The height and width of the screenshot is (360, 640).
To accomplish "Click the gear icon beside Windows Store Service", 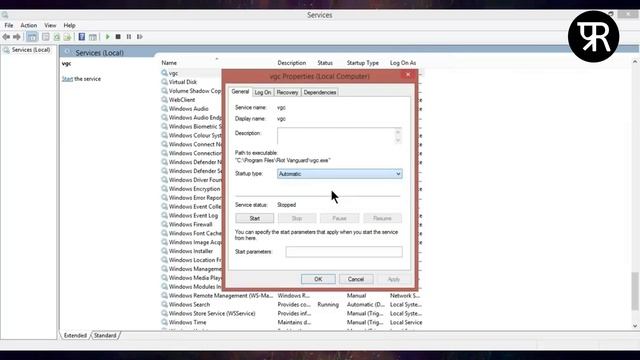I will pyautogui.click(x=164, y=313).
